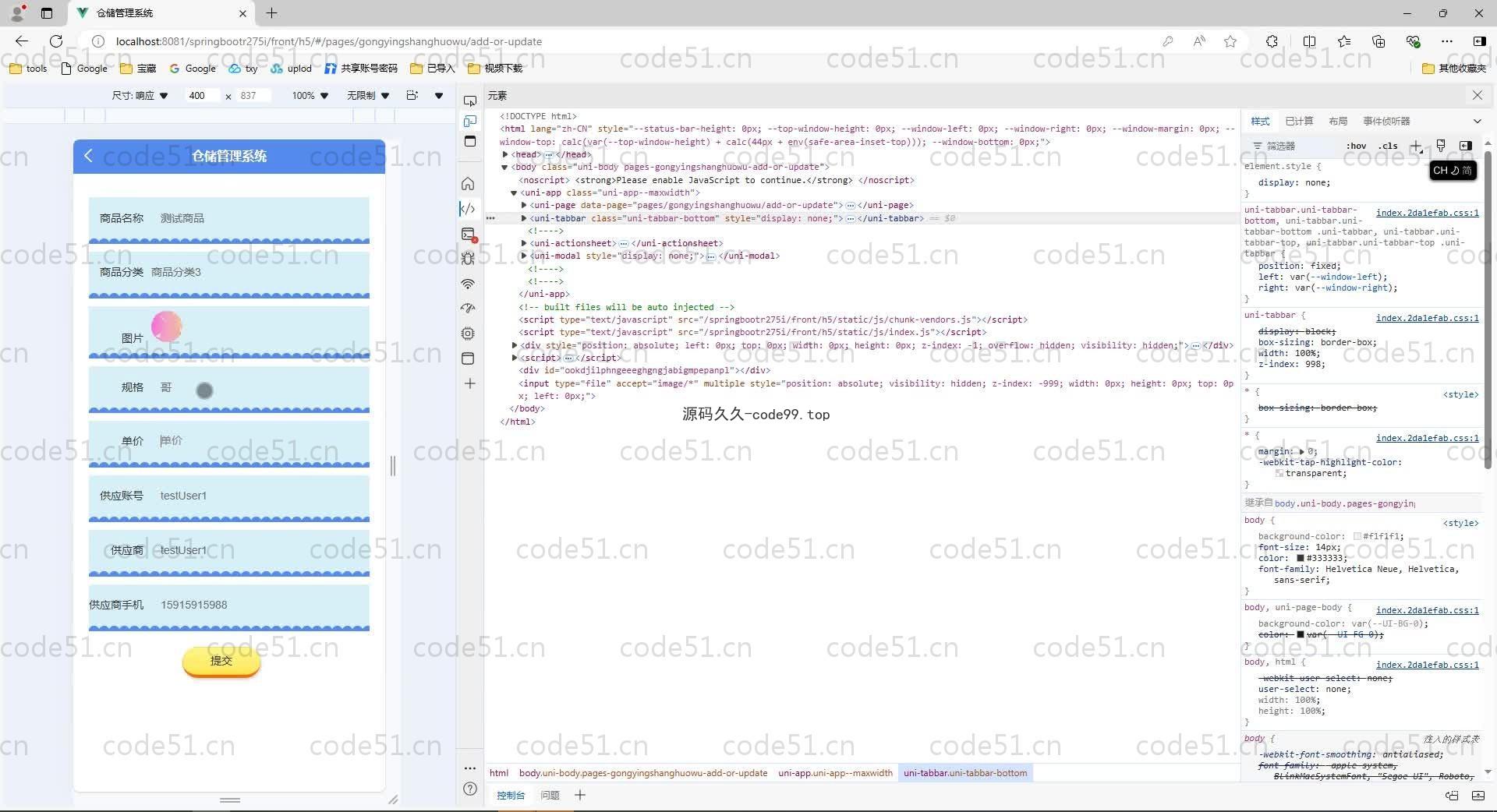Open the throttling no-limit dropdown
Viewport: 1497px width, 812px height.
[368, 96]
